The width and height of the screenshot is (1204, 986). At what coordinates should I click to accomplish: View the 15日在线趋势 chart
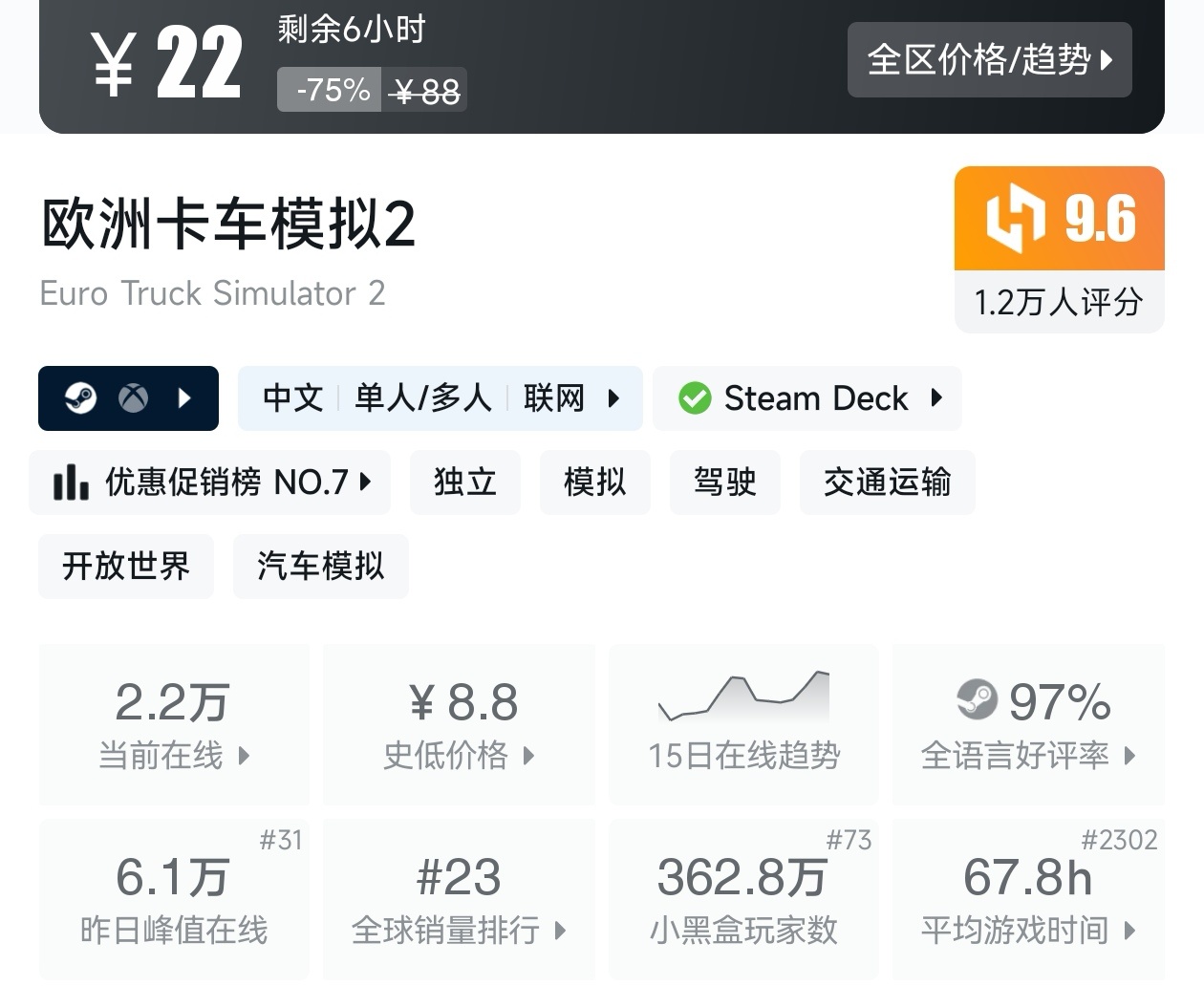click(x=743, y=723)
